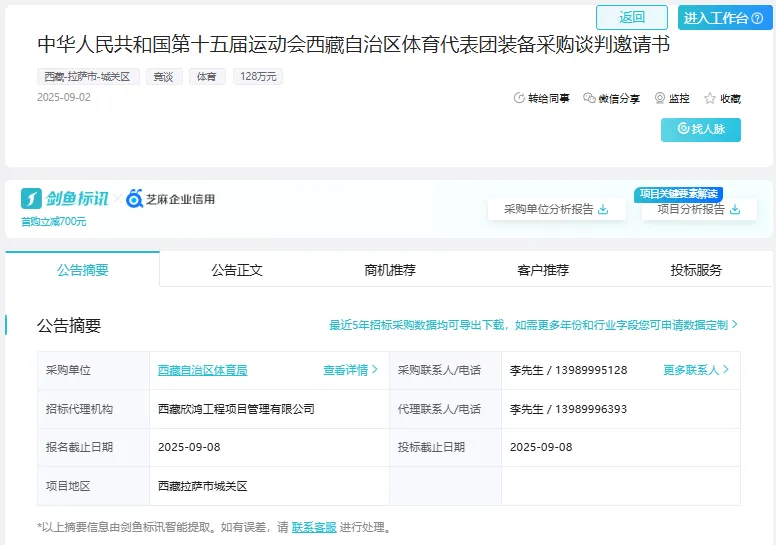The width and height of the screenshot is (776, 545).
Task: Switch to the 公告正文 tab
Action: (237, 270)
